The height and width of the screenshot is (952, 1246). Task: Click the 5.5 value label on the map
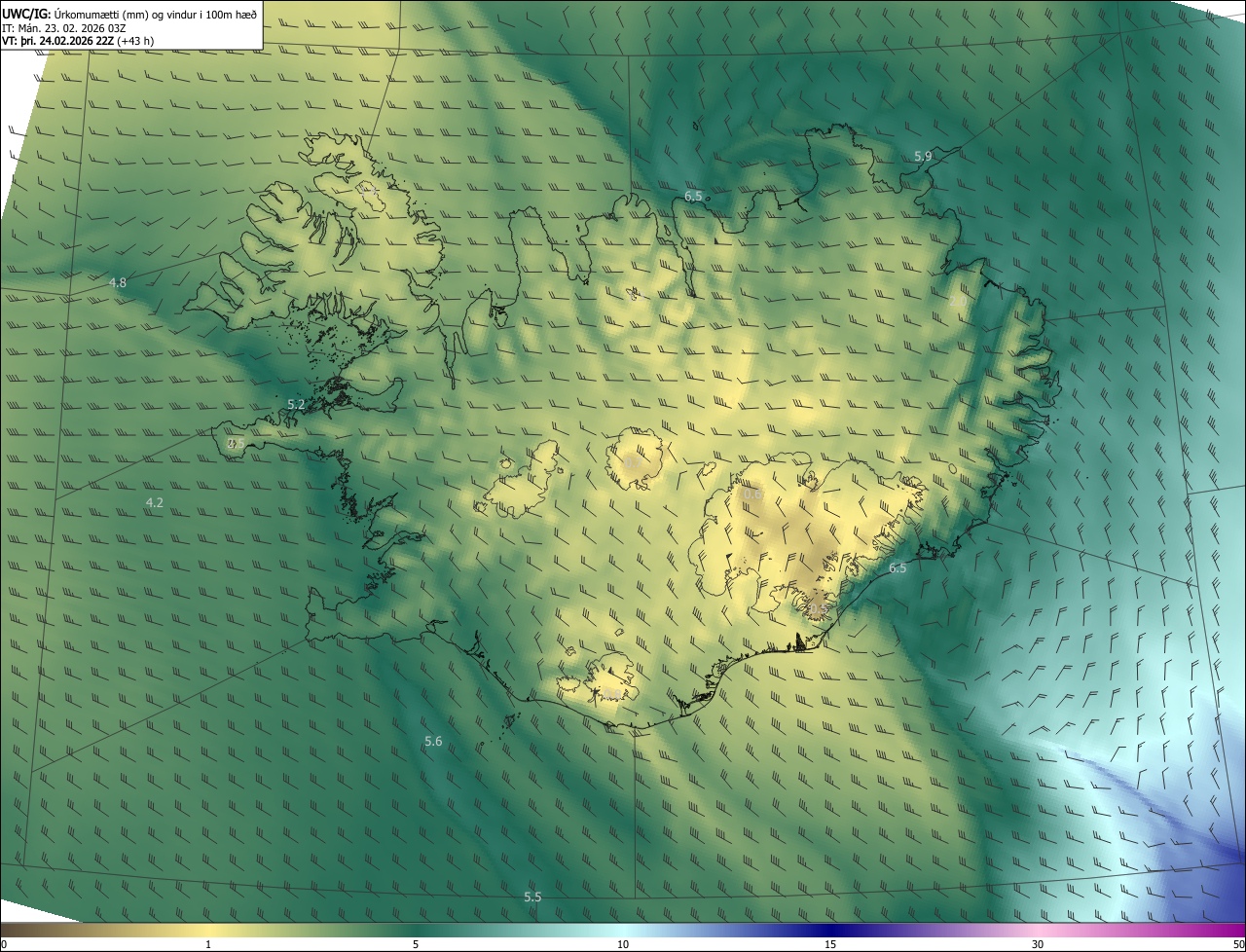pyautogui.click(x=532, y=897)
